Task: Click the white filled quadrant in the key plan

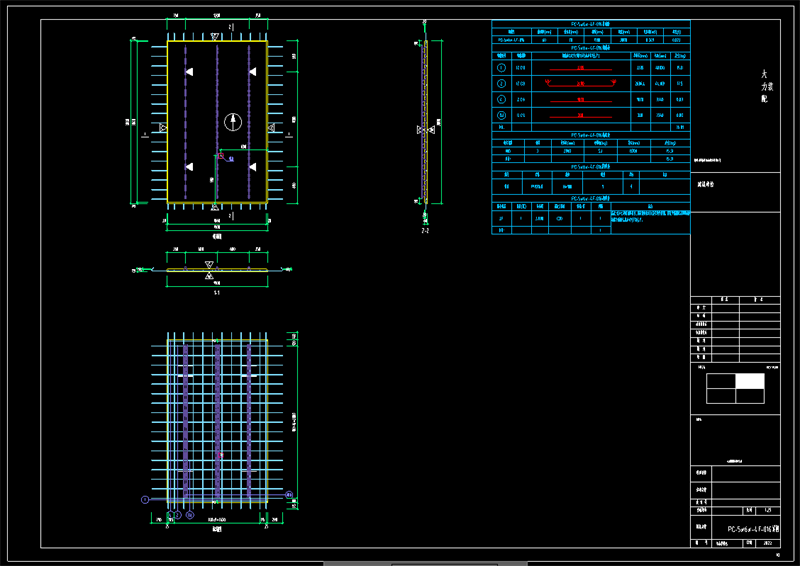Action: point(750,381)
